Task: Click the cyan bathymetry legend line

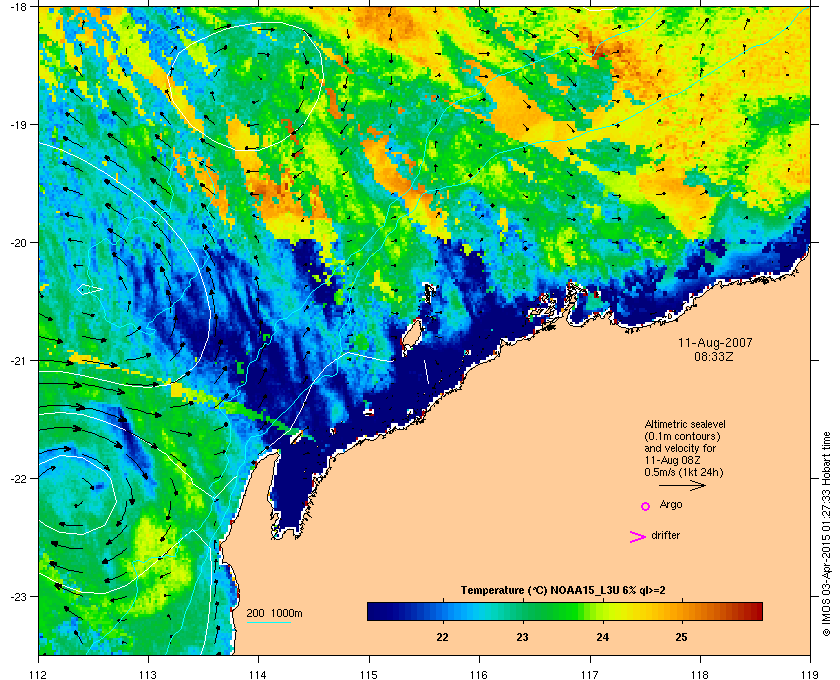Action: pyautogui.click(x=268, y=622)
